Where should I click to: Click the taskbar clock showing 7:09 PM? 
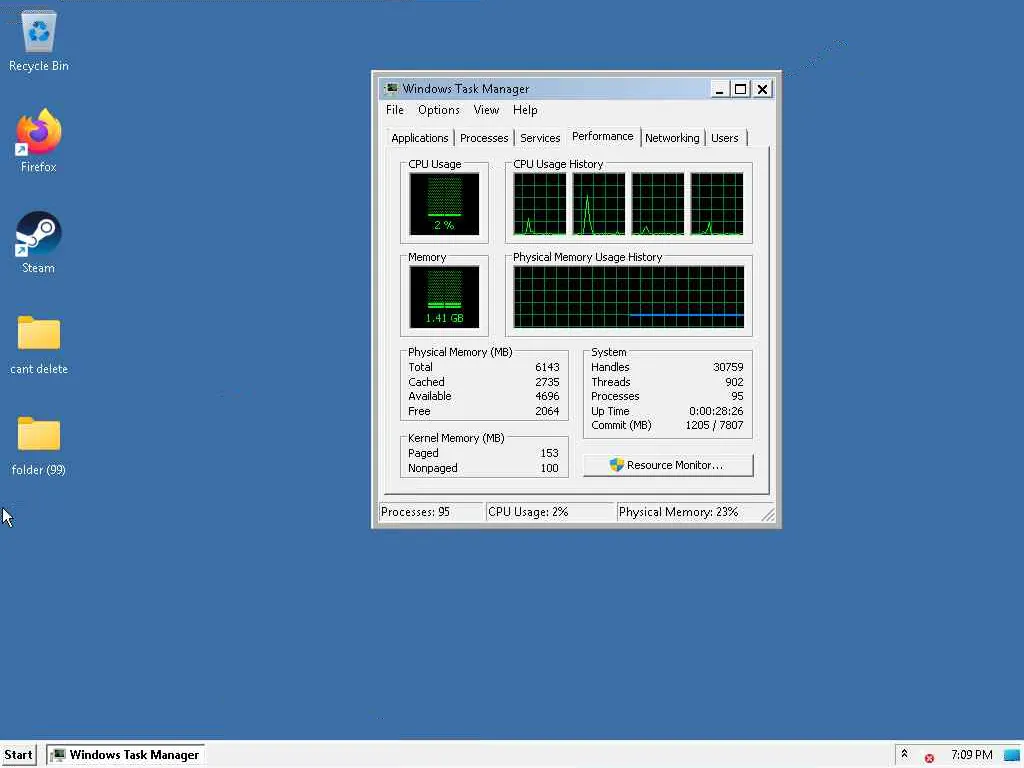click(971, 755)
